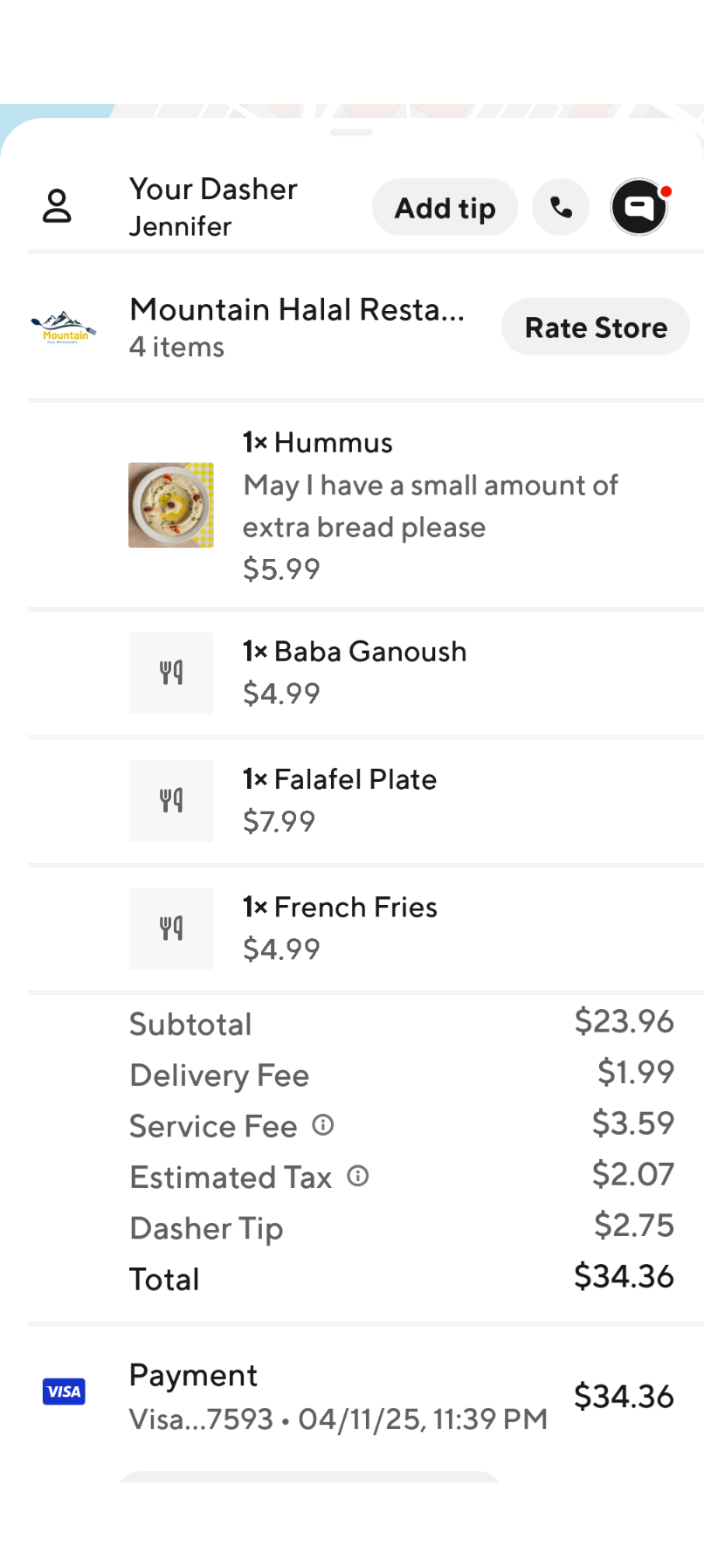Open the Hummus photo thumbnail
This screenshot has height=1568, width=704.
click(171, 505)
